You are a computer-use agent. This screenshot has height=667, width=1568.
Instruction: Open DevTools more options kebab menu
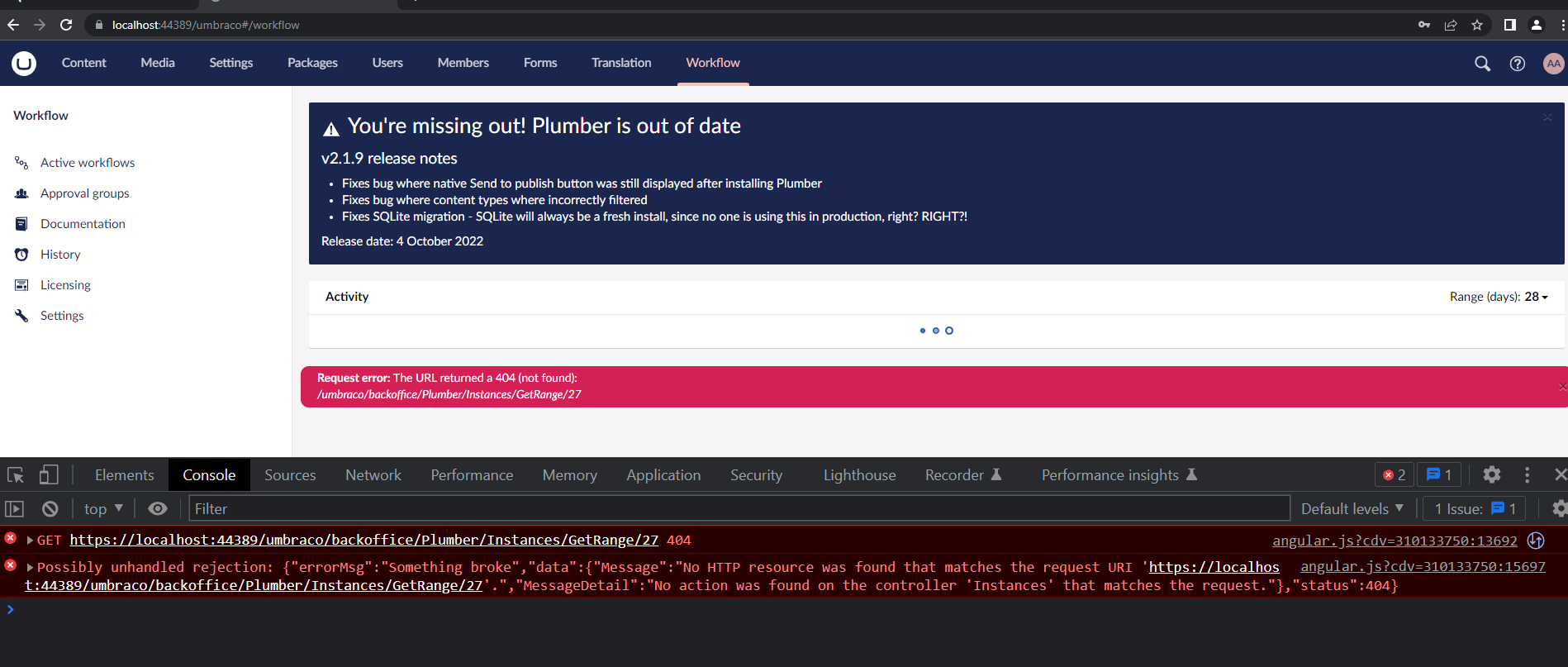(1527, 474)
